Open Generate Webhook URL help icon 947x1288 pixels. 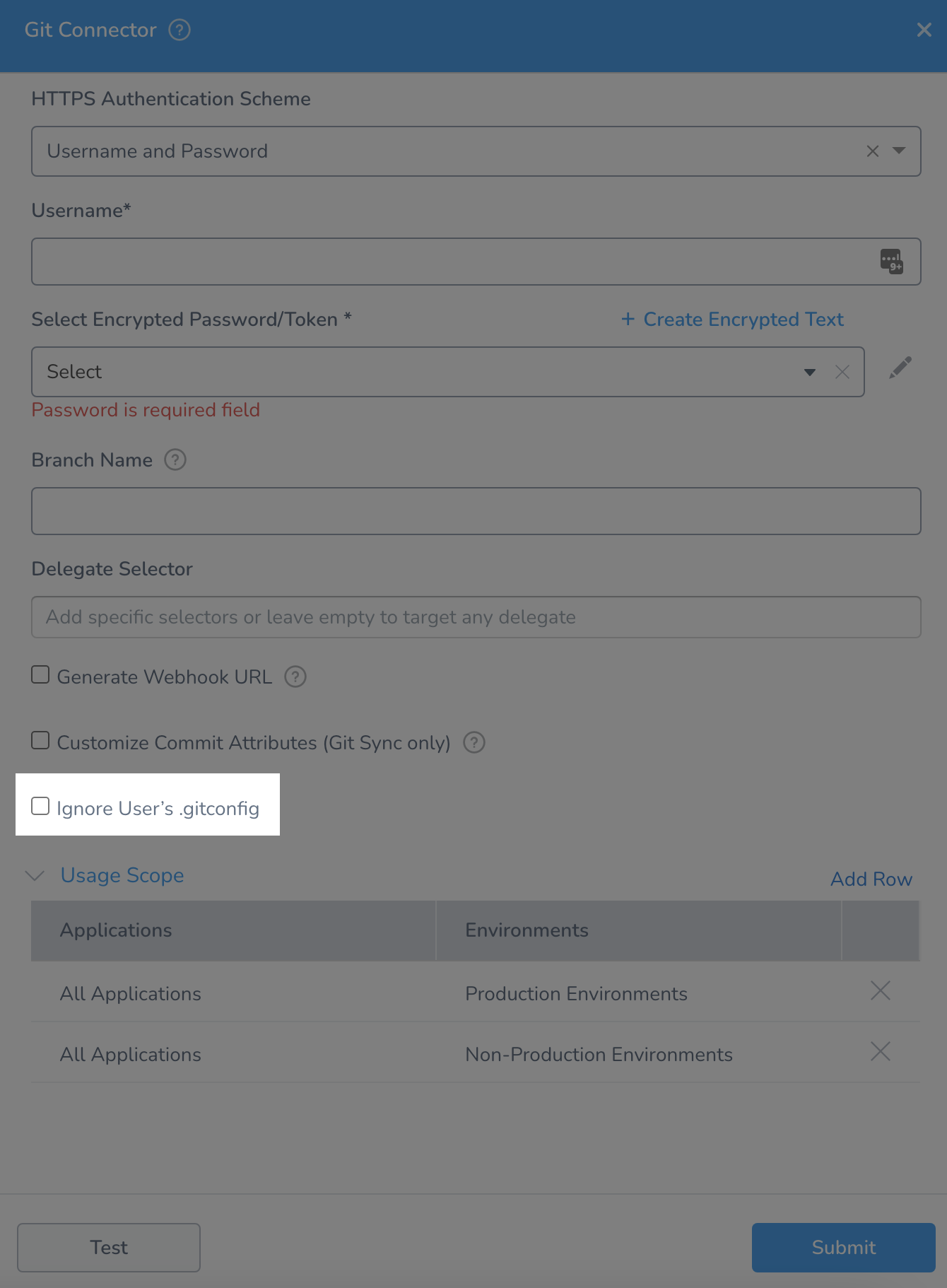click(295, 677)
